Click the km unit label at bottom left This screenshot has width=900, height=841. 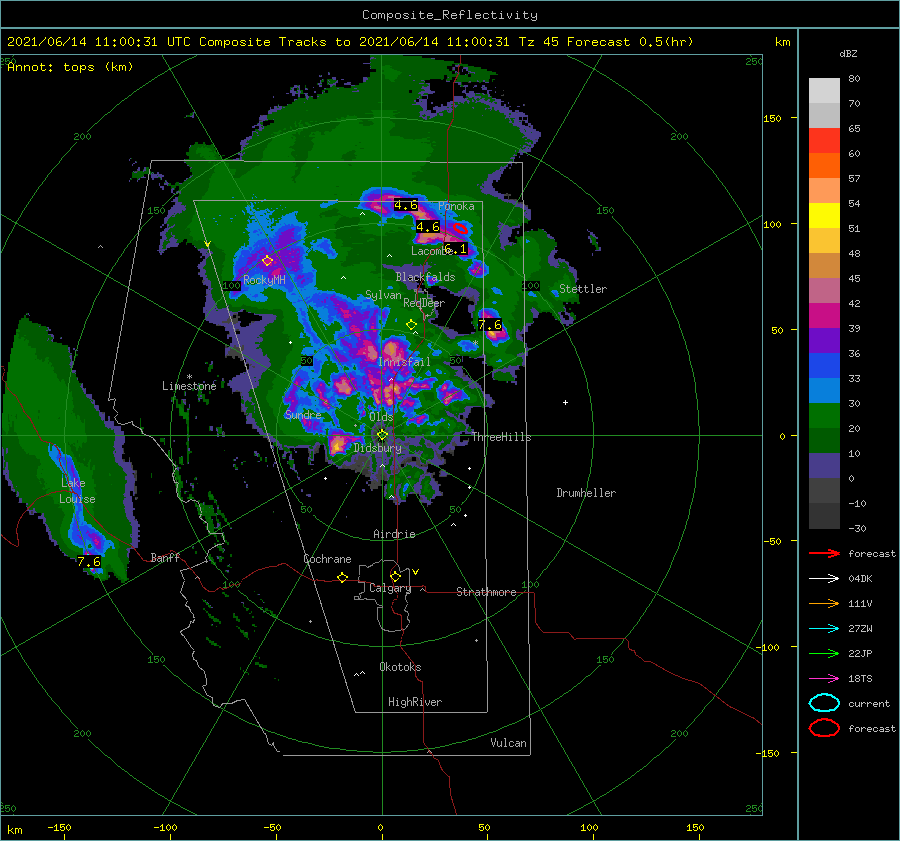click(14, 830)
